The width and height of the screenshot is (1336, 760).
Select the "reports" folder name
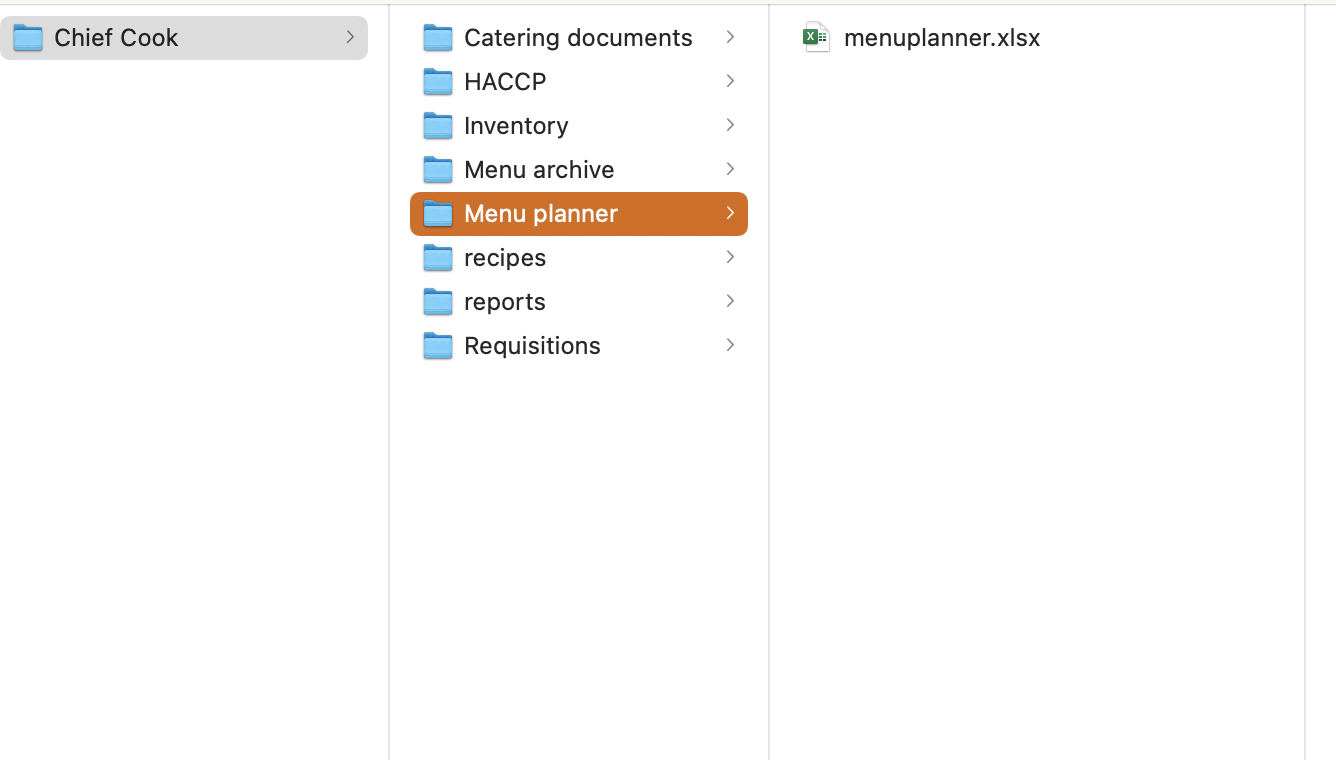point(505,302)
